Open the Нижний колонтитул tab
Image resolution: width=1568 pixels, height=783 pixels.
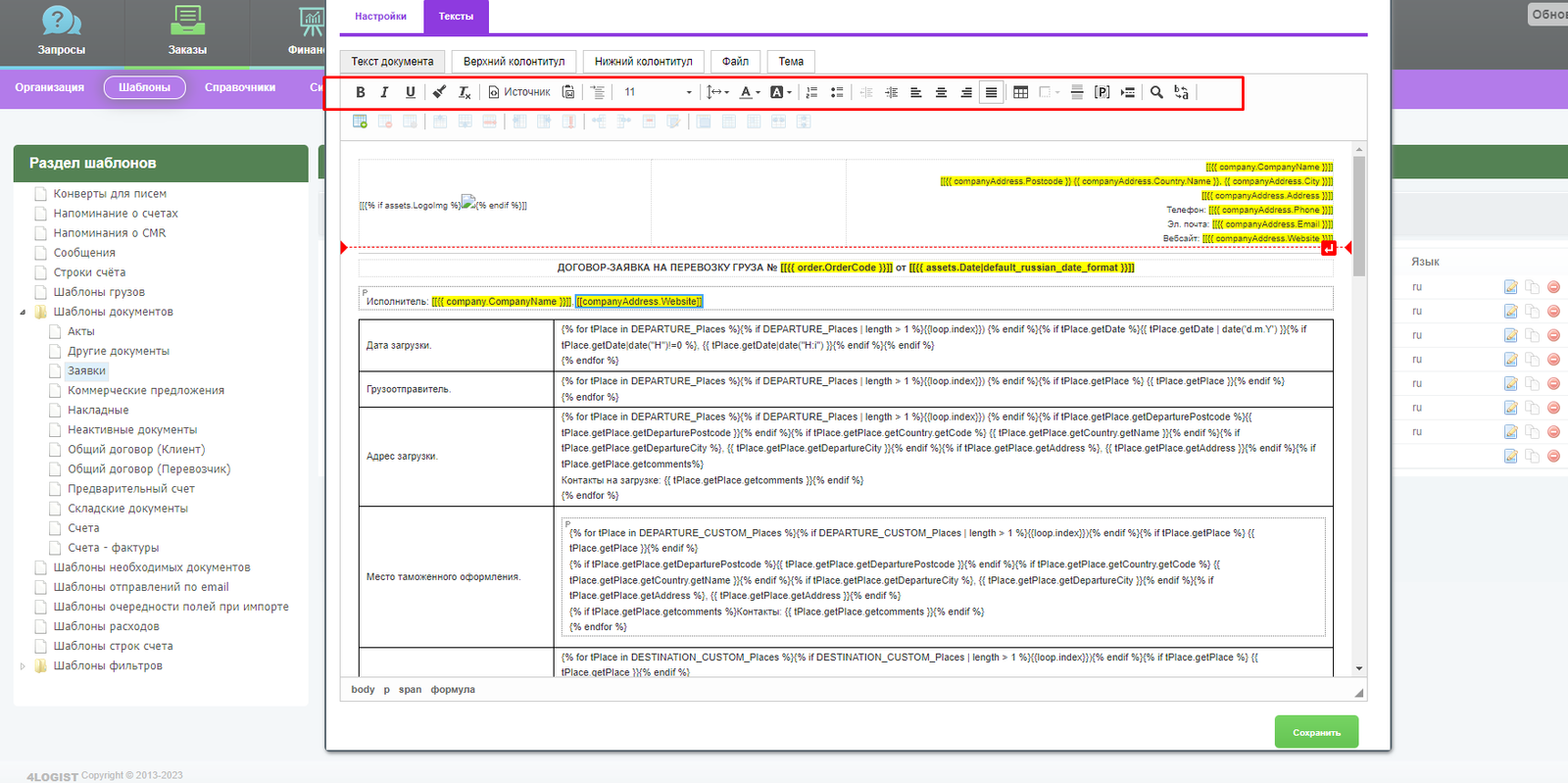coord(643,62)
